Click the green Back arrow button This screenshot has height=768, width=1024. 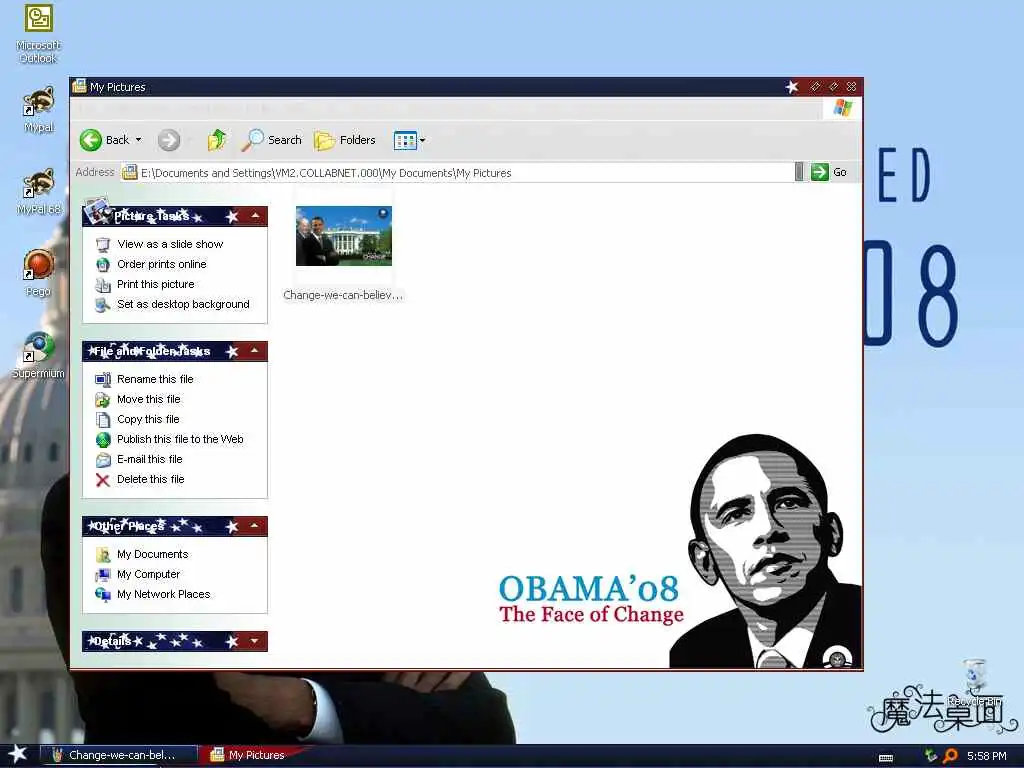(x=91, y=140)
